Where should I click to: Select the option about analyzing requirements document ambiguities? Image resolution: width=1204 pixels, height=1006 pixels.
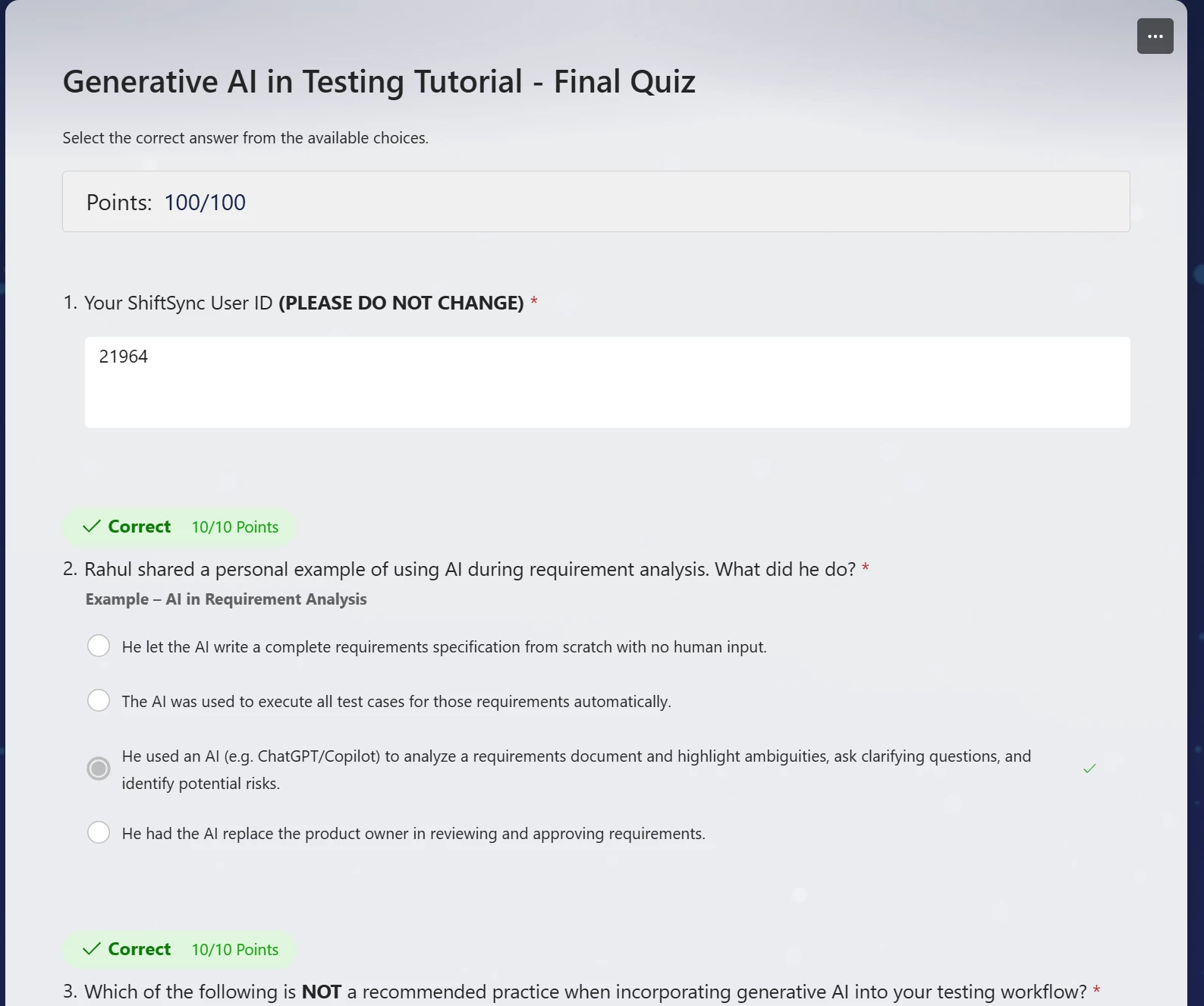coord(99,769)
